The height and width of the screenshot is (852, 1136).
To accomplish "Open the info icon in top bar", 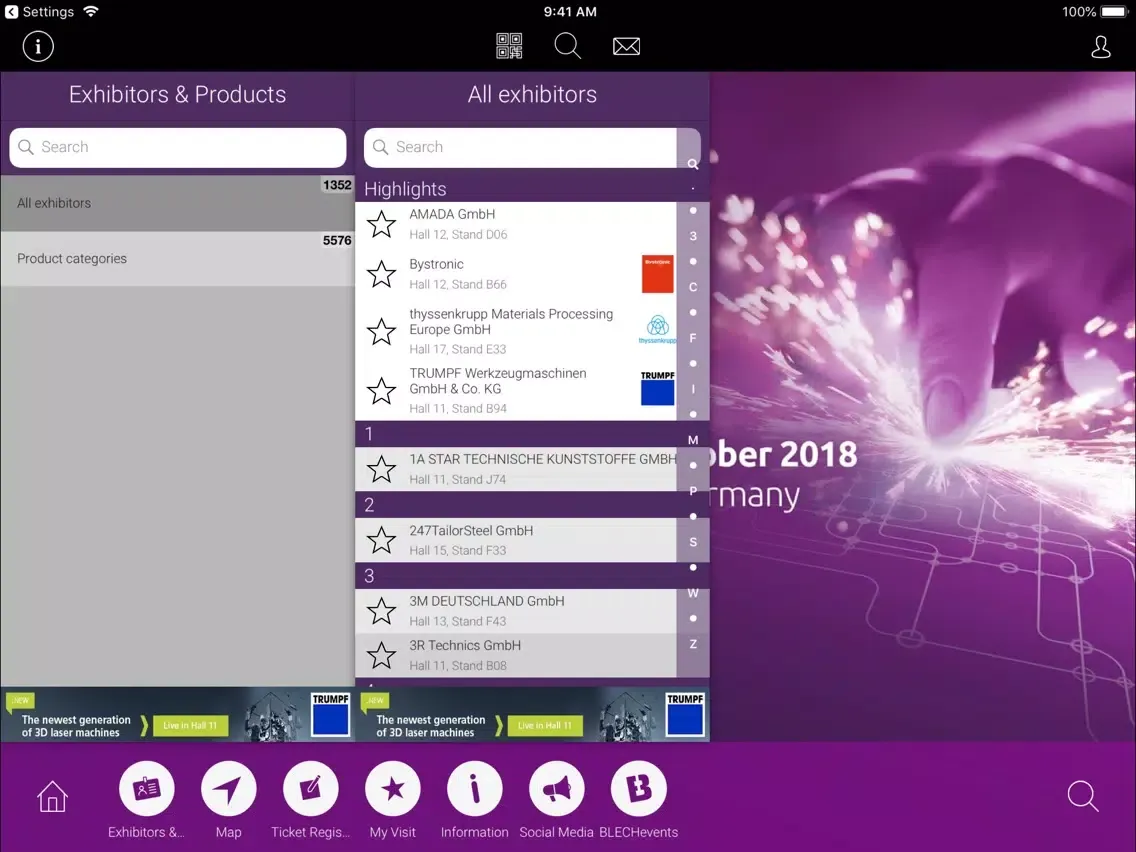I will click(38, 46).
